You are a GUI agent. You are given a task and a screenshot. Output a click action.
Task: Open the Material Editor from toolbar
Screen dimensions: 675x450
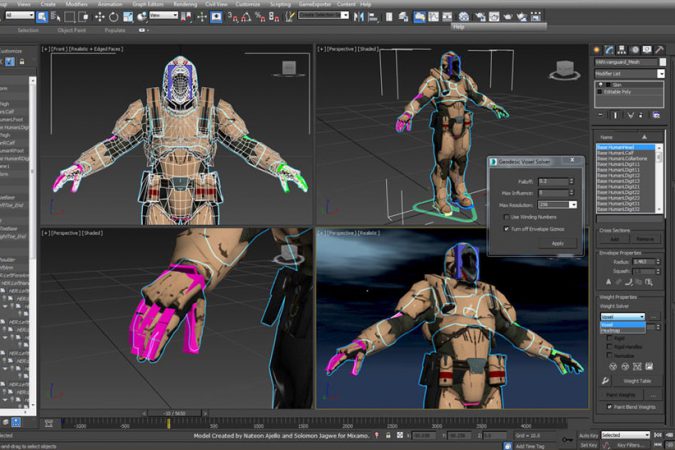(464, 17)
